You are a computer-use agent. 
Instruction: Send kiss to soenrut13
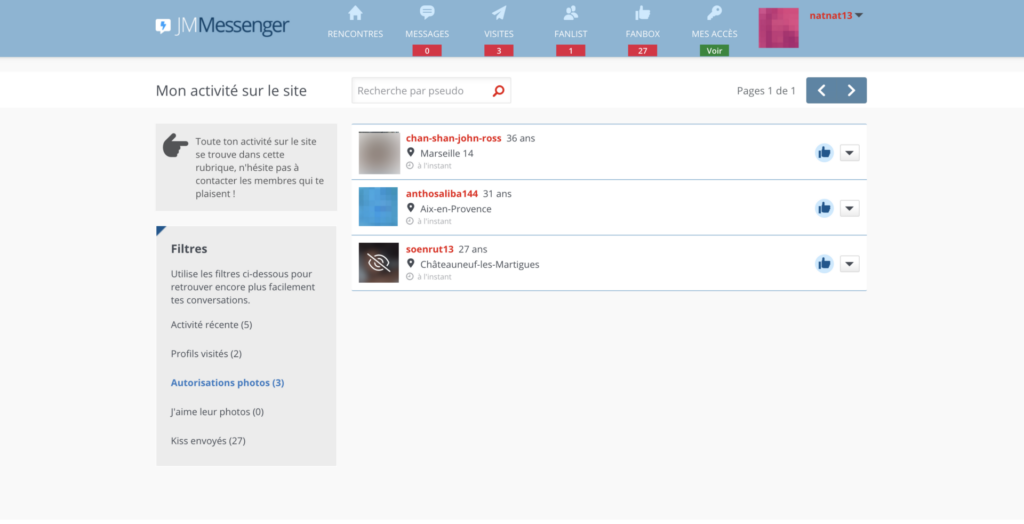pyautogui.click(x=824, y=264)
